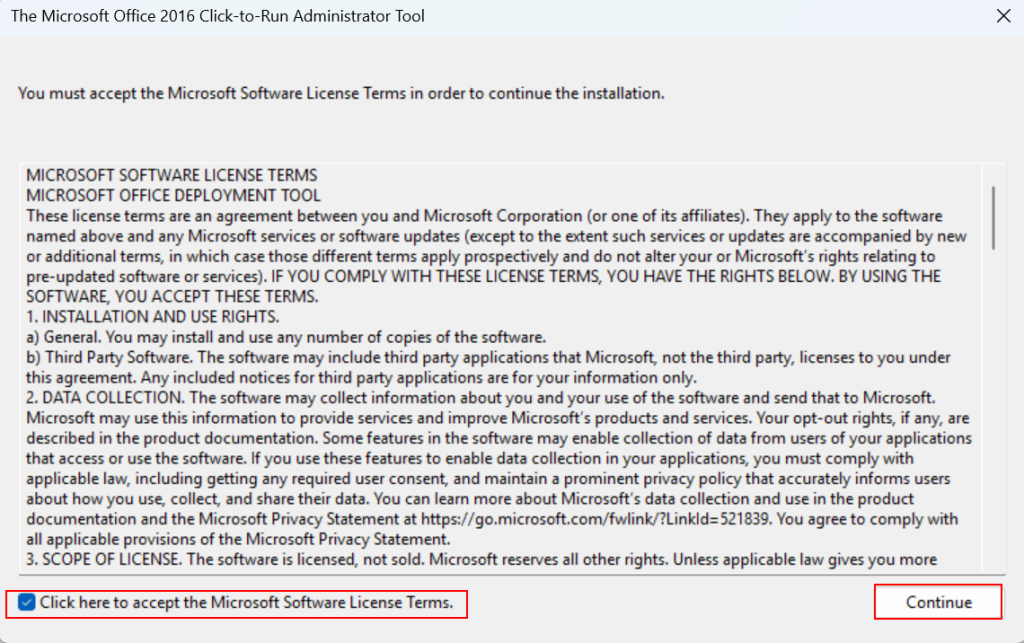The height and width of the screenshot is (643, 1024).
Task: Click the "MICROSOFT OFFICE DEPLOYMENT TOOL" heading line
Action: pyautogui.click(x=174, y=196)
